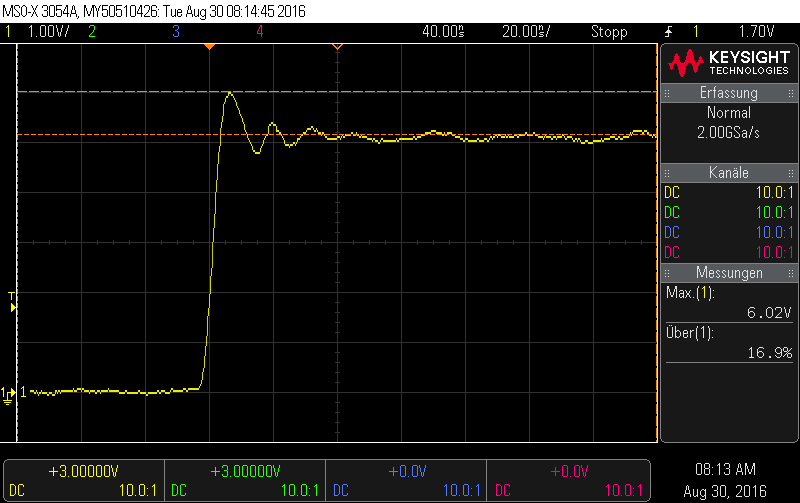Select channel 4 label in top bar

(260, 32)
